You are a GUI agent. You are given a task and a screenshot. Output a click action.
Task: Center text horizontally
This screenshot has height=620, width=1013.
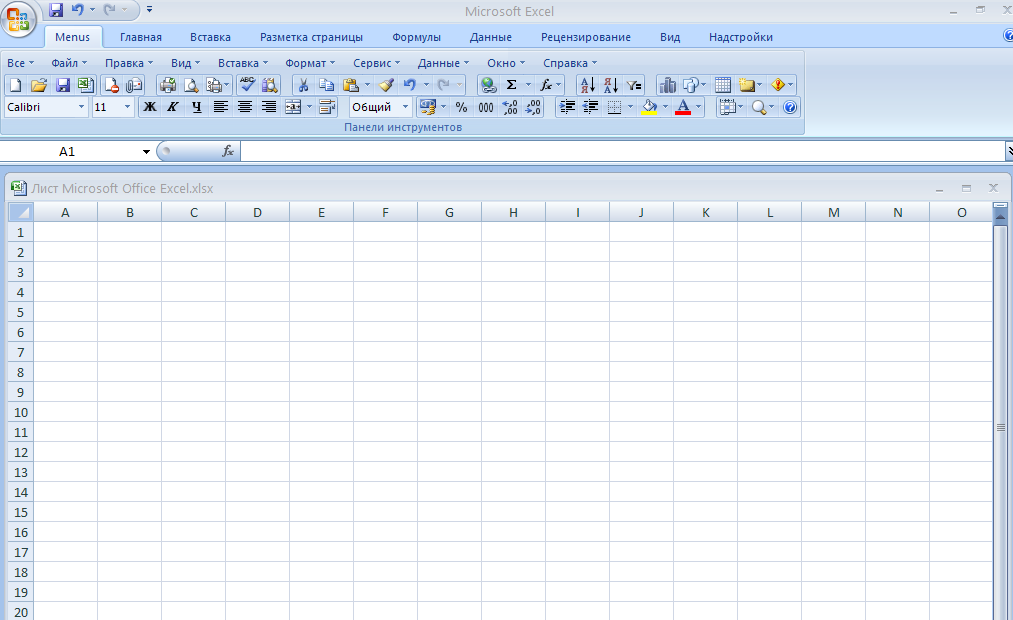point(245,107)
